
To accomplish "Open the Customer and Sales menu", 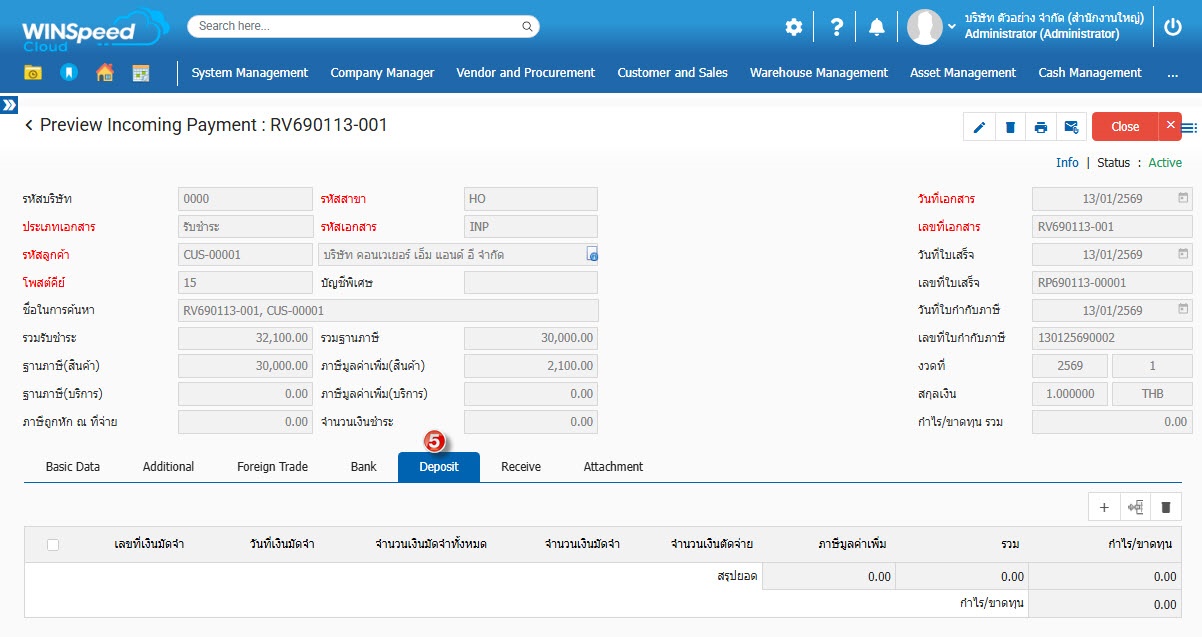I will pyautogui.click(x=672, y=73).
